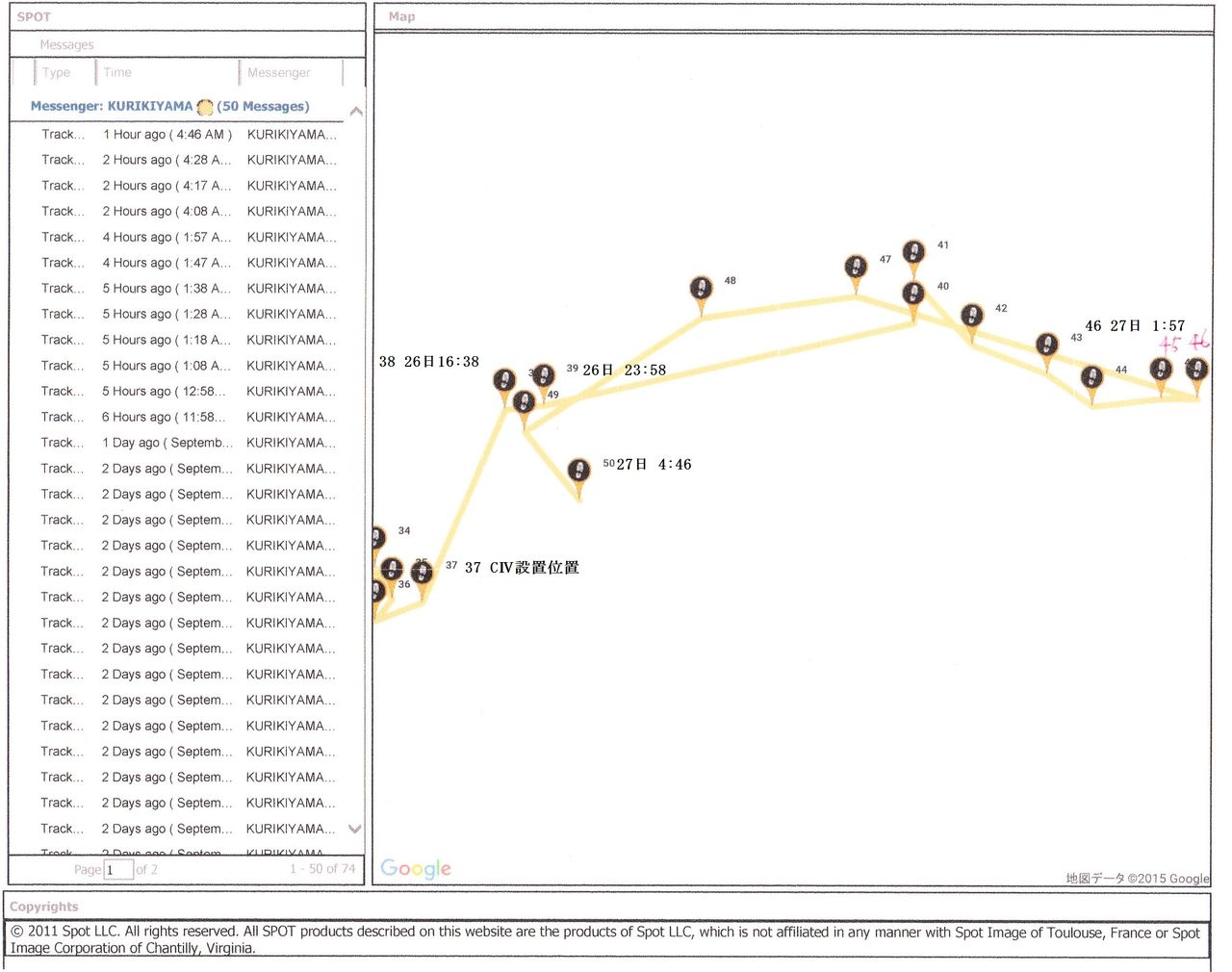Click map marker numbered 41
Screen dimensions: 1232x972
coord(913,258)
